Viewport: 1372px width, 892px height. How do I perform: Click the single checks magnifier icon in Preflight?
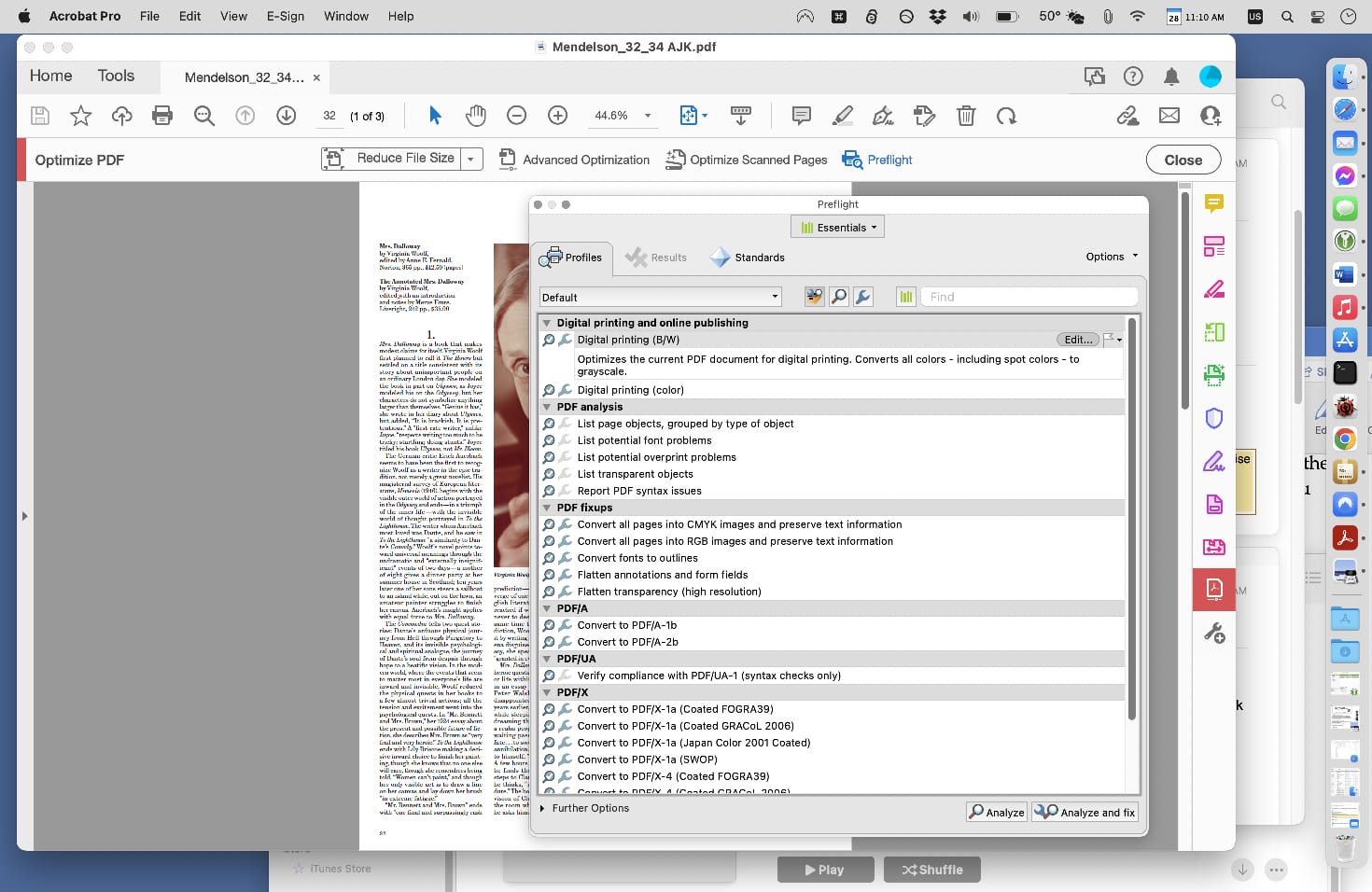tap(839, 297)
